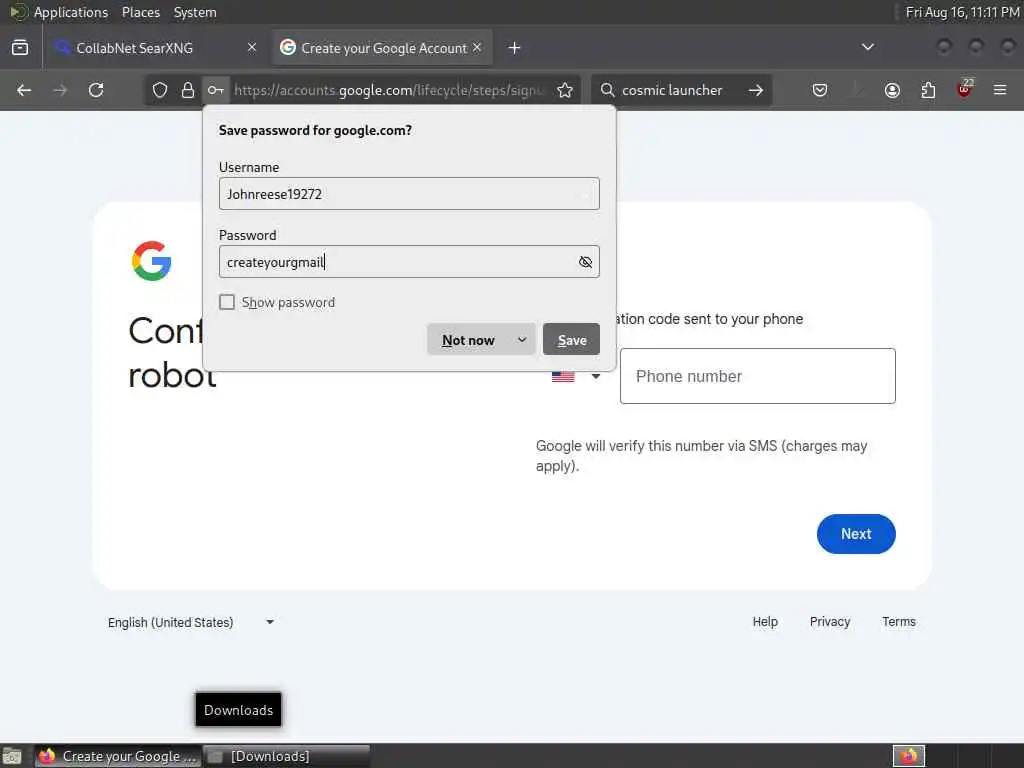
Task: Click the Create your Google taskbar entry
Action: click(x=119, y=756)
